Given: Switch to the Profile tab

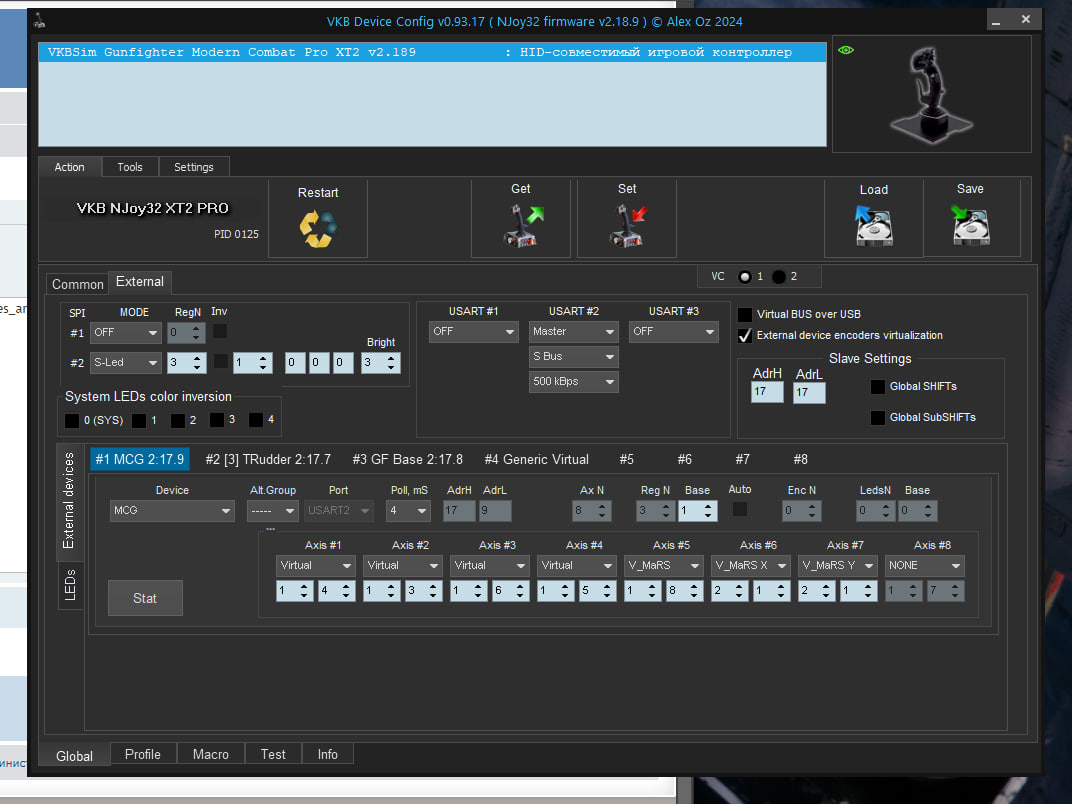Looking at the screenshot, I should coord(143,754).
